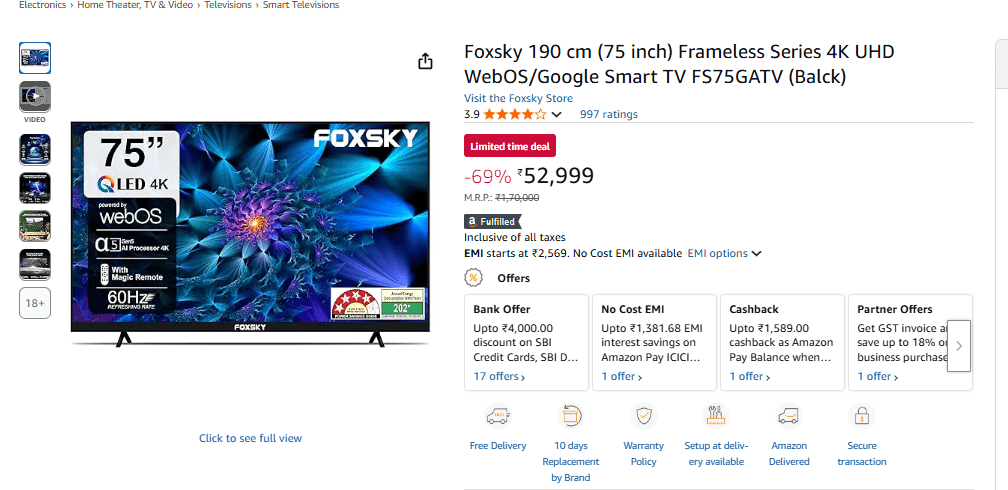Click the Setup at delivery icon
Viewport: 1008px width, 490px height.
coord(714,416)
